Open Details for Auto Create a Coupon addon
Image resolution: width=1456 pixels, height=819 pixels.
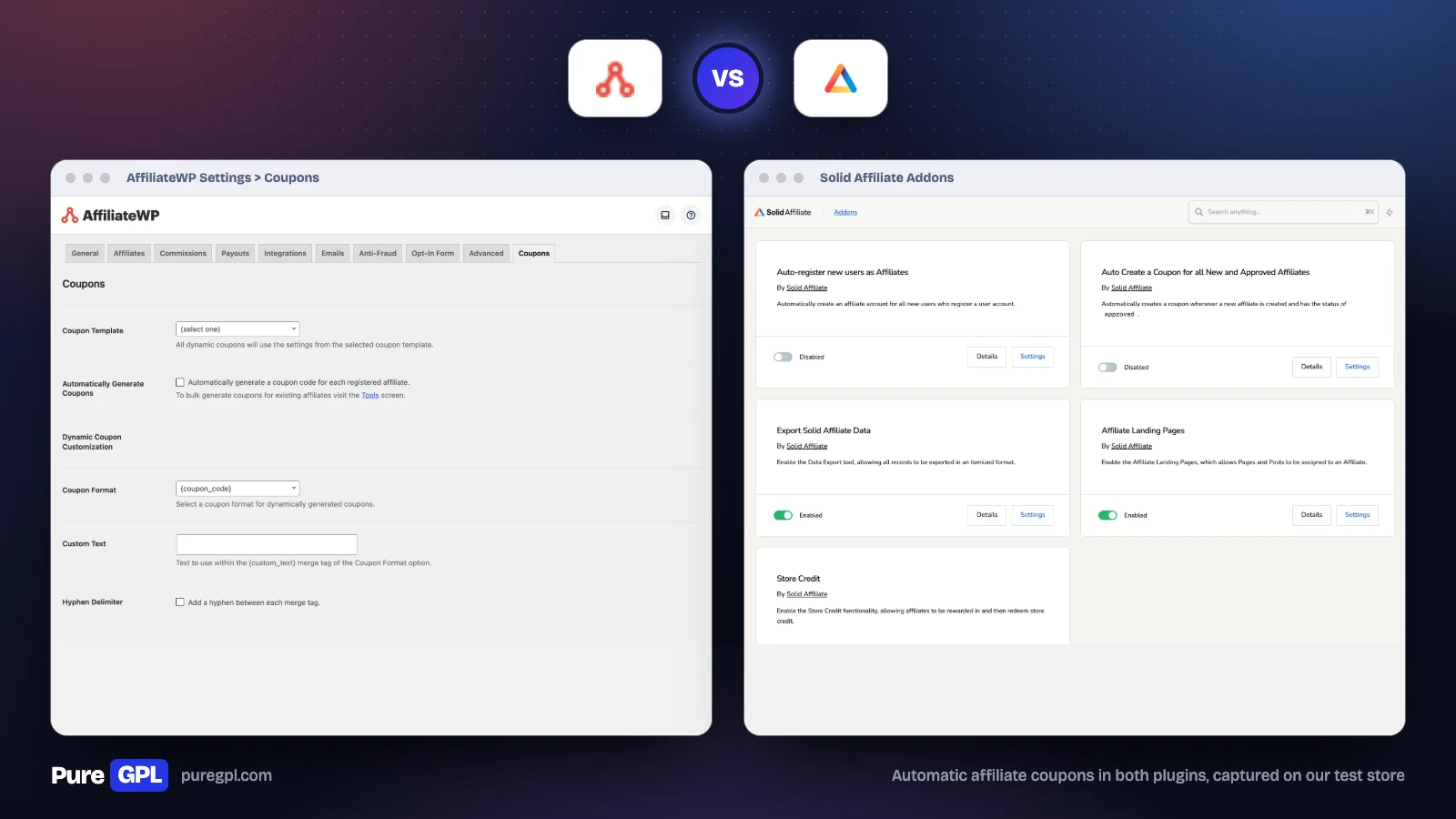click(1311, 367)
